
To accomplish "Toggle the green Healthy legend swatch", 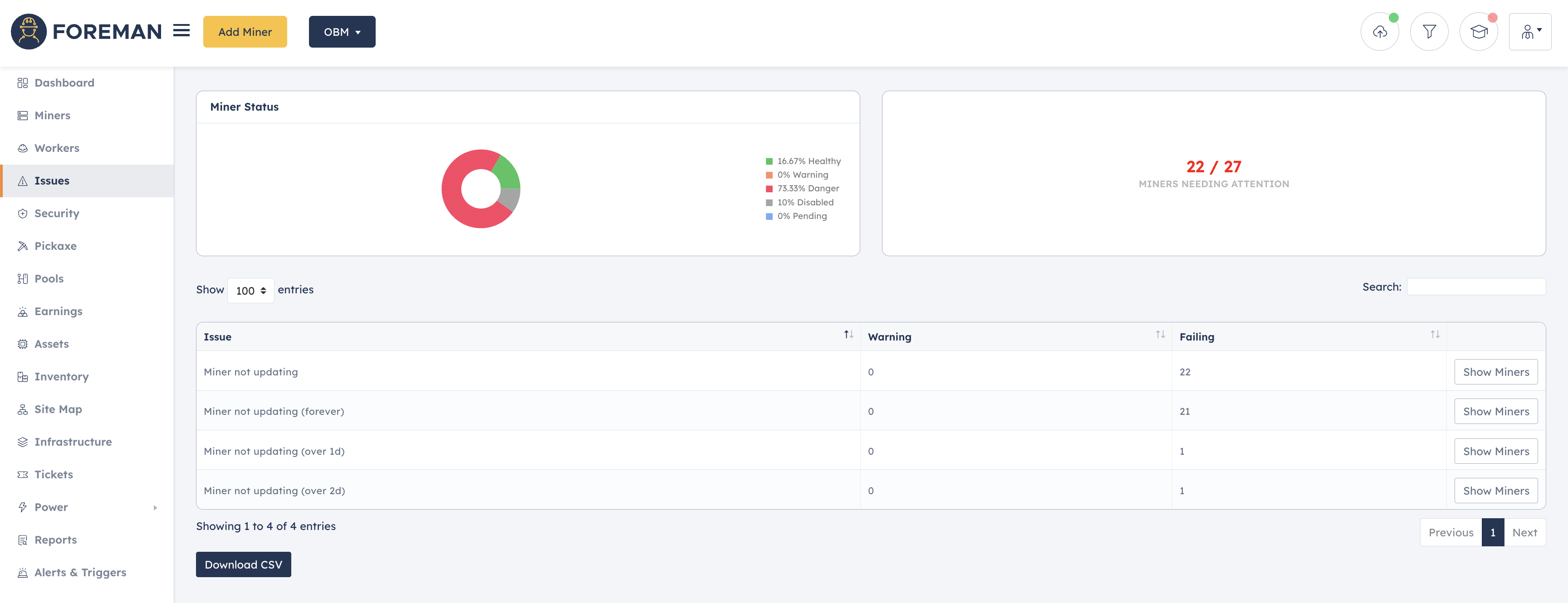I will click(x=769, y=161).
